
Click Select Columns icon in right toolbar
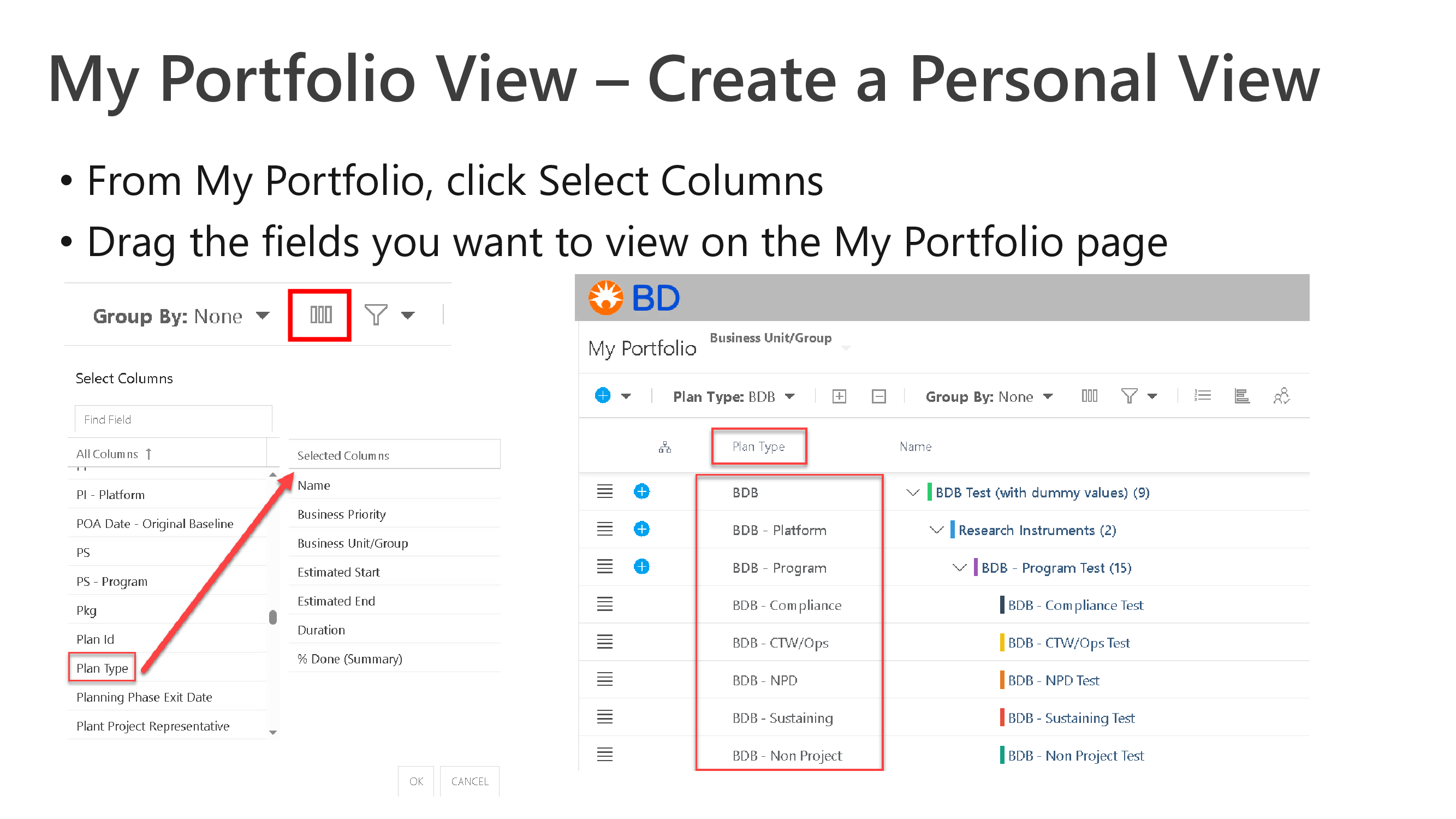click(x=1089, y=396)
